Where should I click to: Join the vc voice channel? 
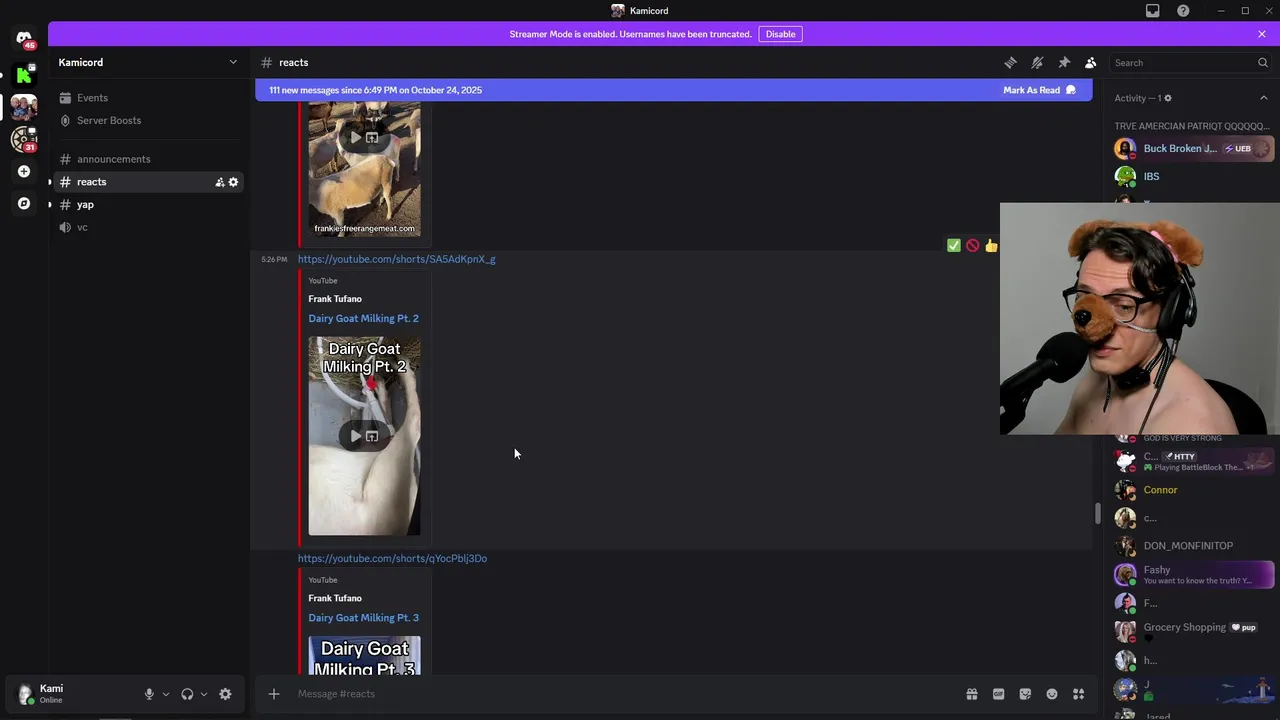(150, 227)
